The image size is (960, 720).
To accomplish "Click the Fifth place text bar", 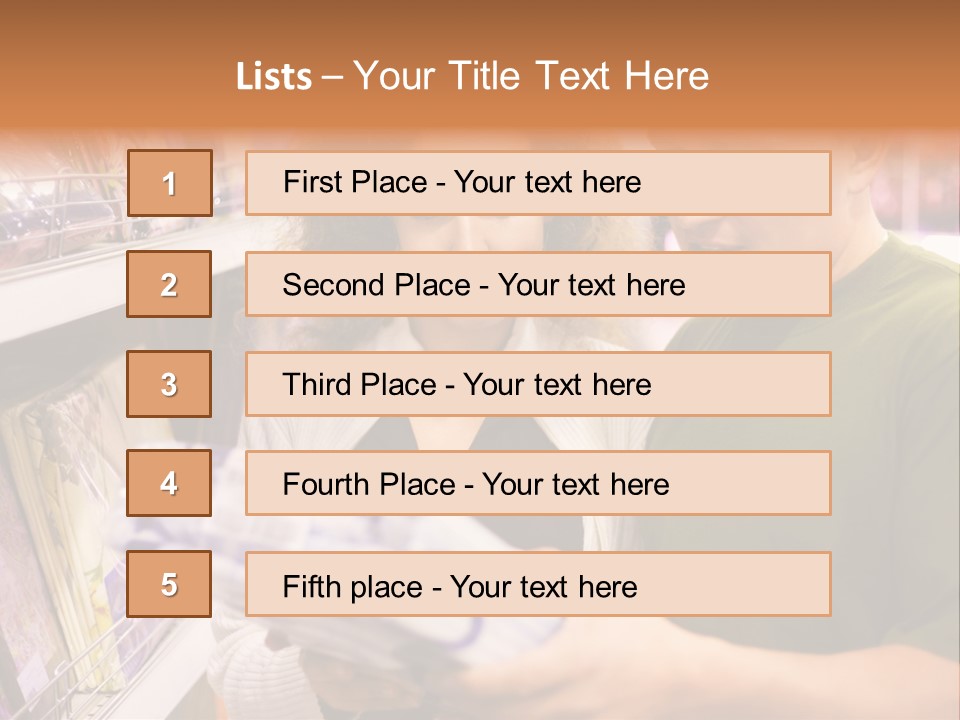I will pos(538,584).
